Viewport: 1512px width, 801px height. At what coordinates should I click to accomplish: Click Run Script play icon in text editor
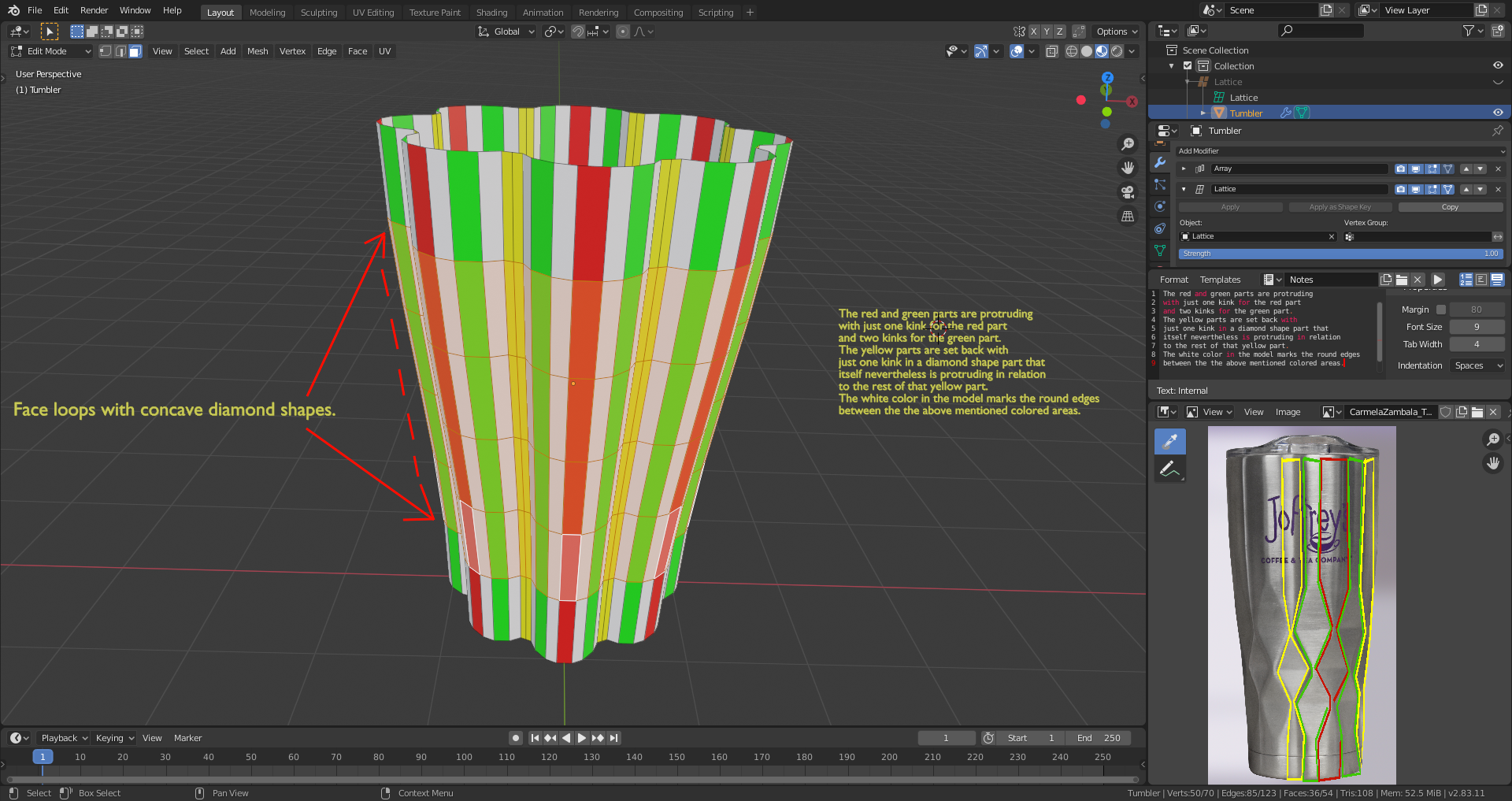click(1438, 280)
